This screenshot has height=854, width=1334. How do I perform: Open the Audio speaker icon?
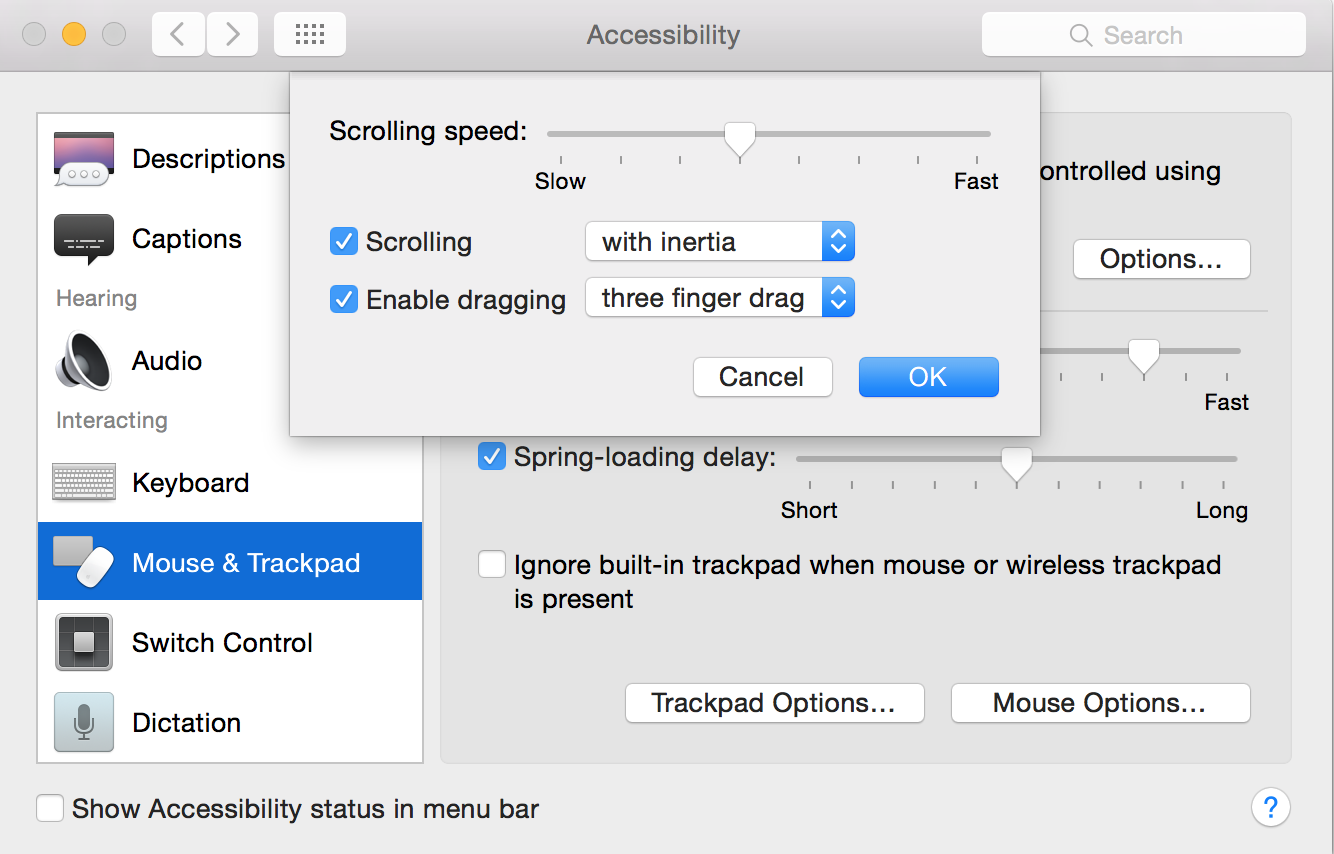[83, 361]
